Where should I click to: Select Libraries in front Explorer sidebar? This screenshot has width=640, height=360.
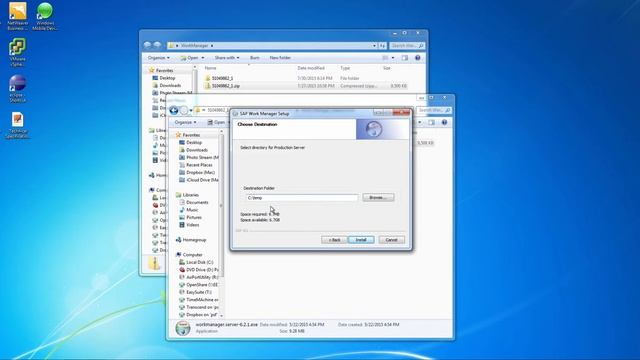pyautogui.click(x=187, y=195)
